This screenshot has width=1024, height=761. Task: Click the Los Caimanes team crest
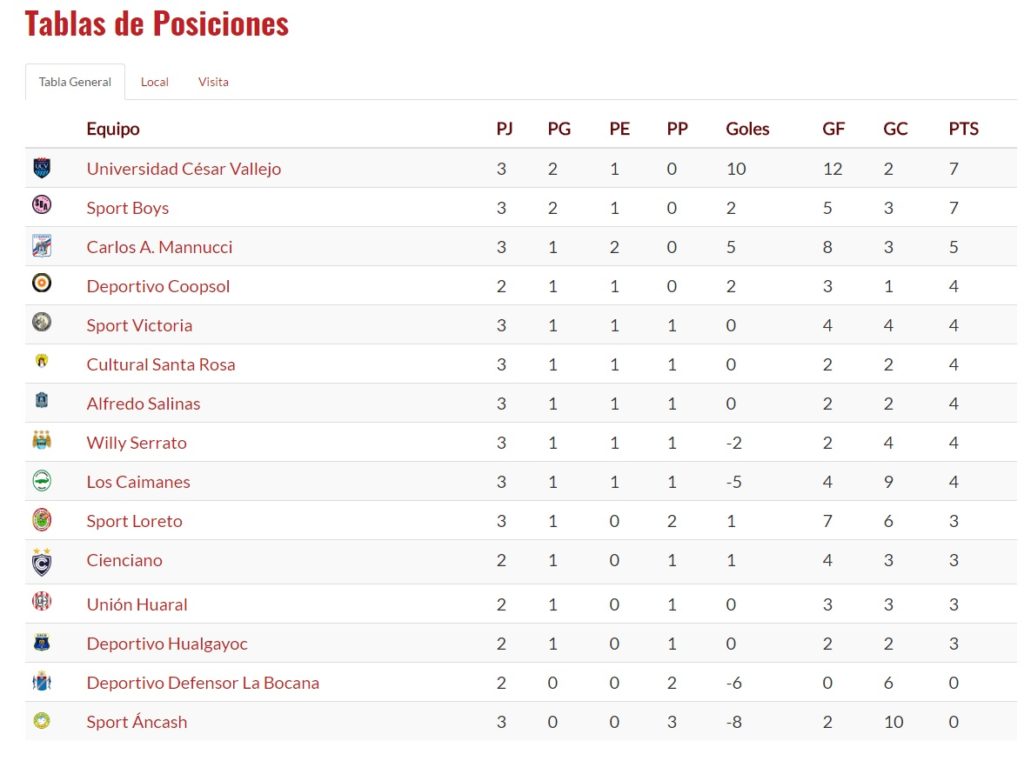tap(42, 481)
